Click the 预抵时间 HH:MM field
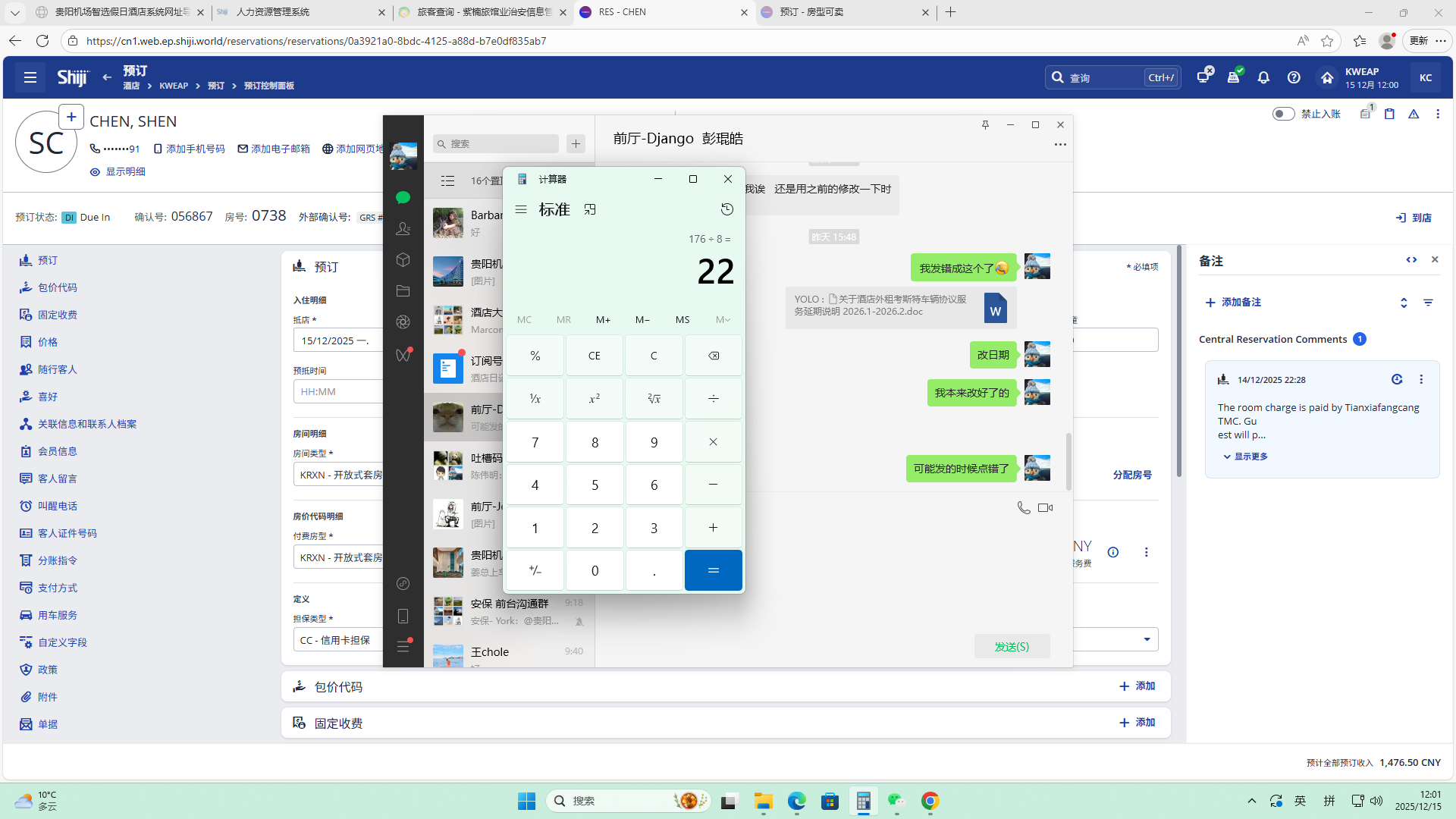The width and height of the screenshot is (1456, 819). pos(337,392)
